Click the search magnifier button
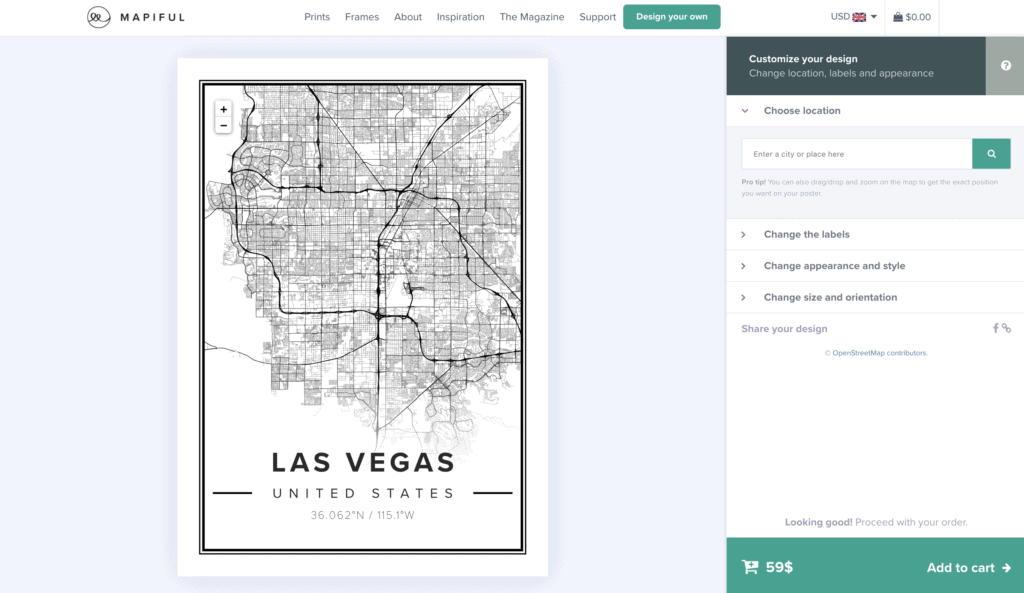The image size is (1024, 593). [x=991, y=153]
